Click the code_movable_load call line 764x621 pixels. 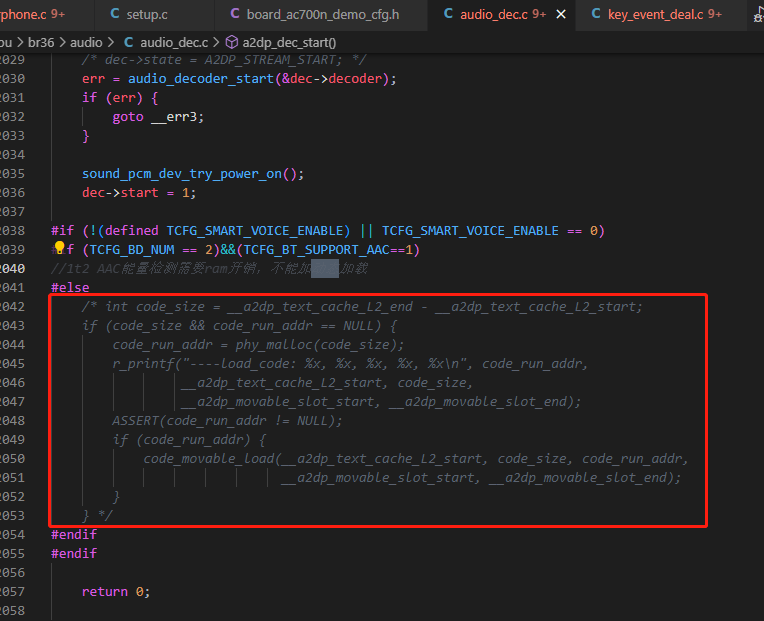(416, 459)
